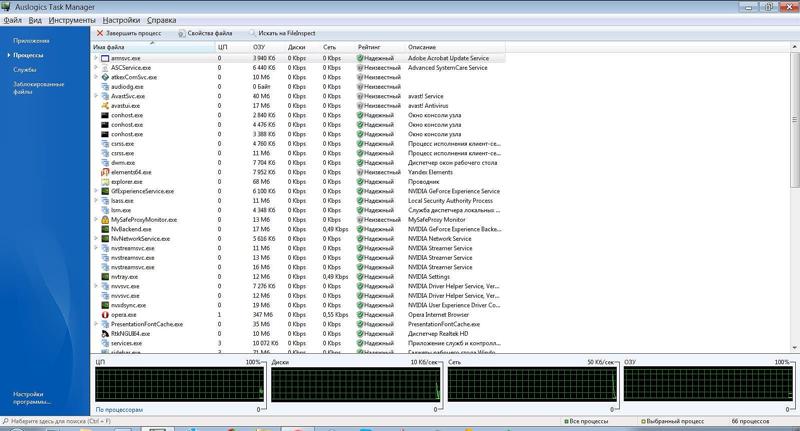
Task: Sort by the Рейтинг column header
Action: tap(380, 47)
